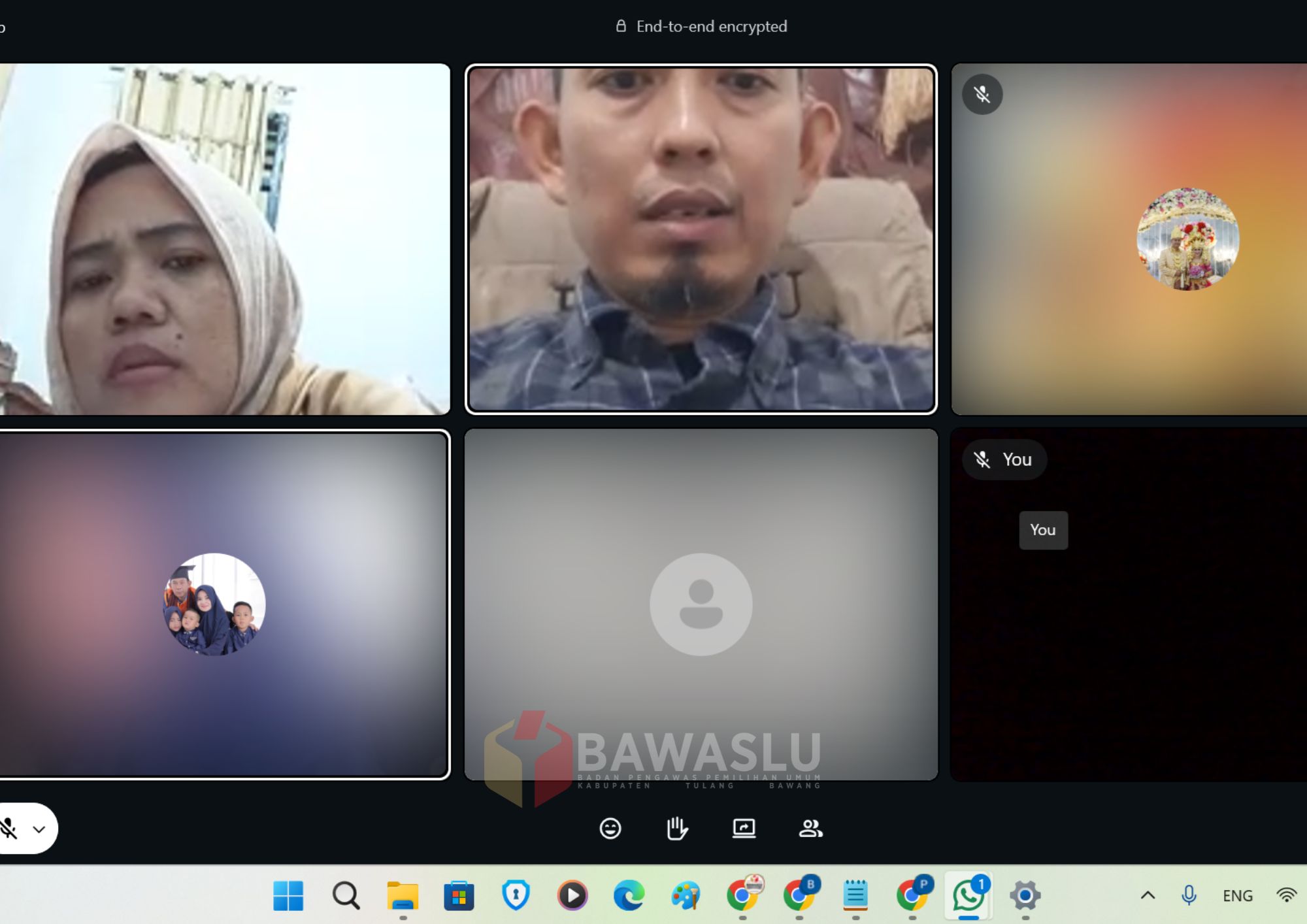
Task: Click the default avatar participant tile
Action: (701, 604)
